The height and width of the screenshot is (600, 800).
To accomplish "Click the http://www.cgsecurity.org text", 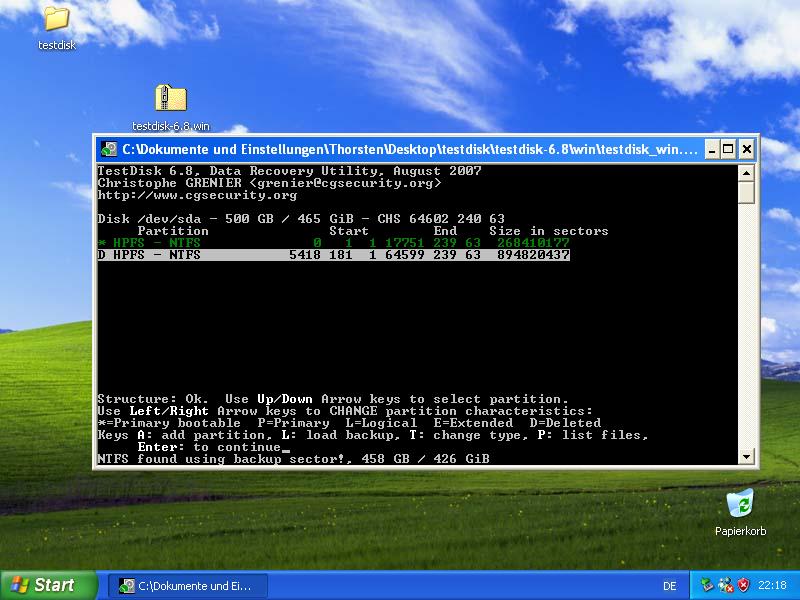I will [197, 195].
